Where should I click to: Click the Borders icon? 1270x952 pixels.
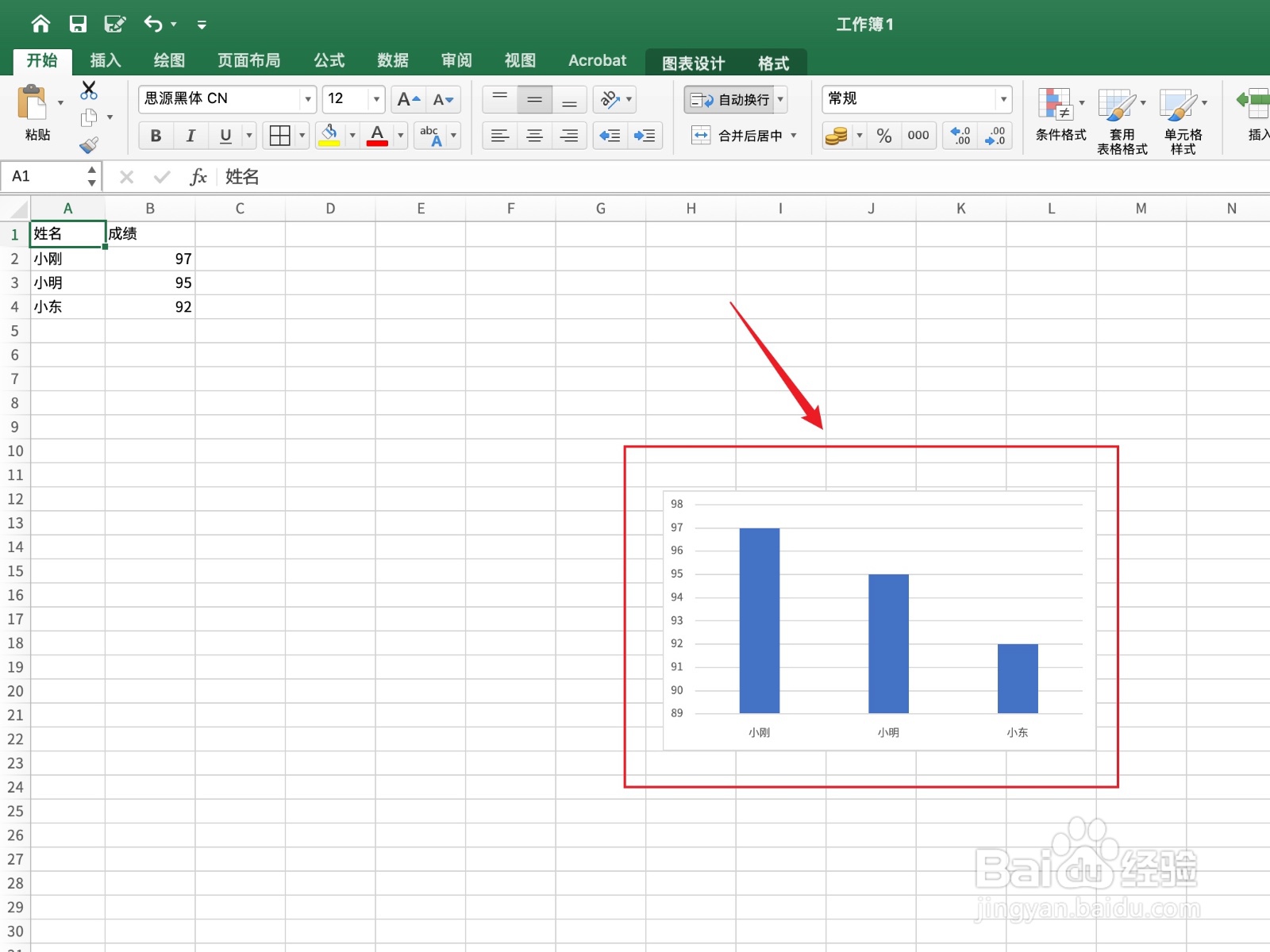click(280, 136)
